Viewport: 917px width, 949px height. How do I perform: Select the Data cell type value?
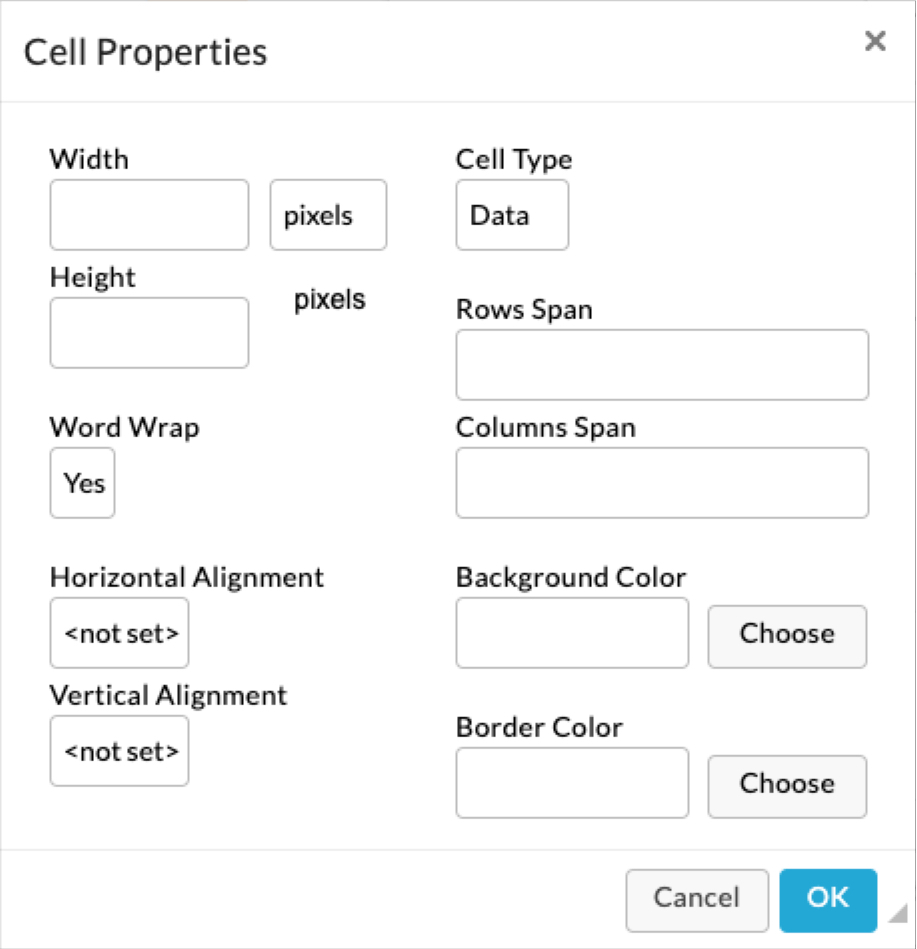tap(512, 215)
